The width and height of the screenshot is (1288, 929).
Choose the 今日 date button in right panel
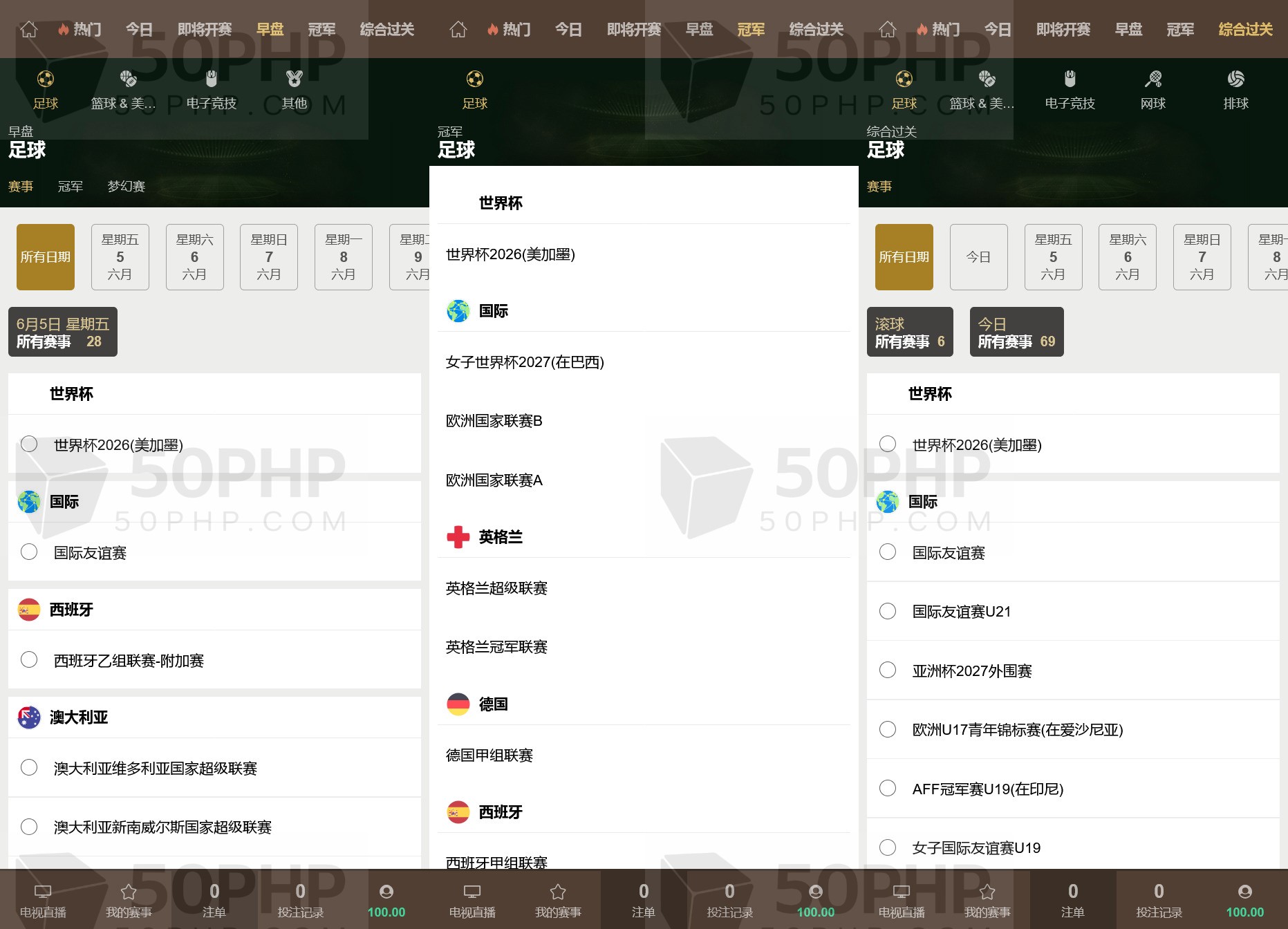pos(978,257)
